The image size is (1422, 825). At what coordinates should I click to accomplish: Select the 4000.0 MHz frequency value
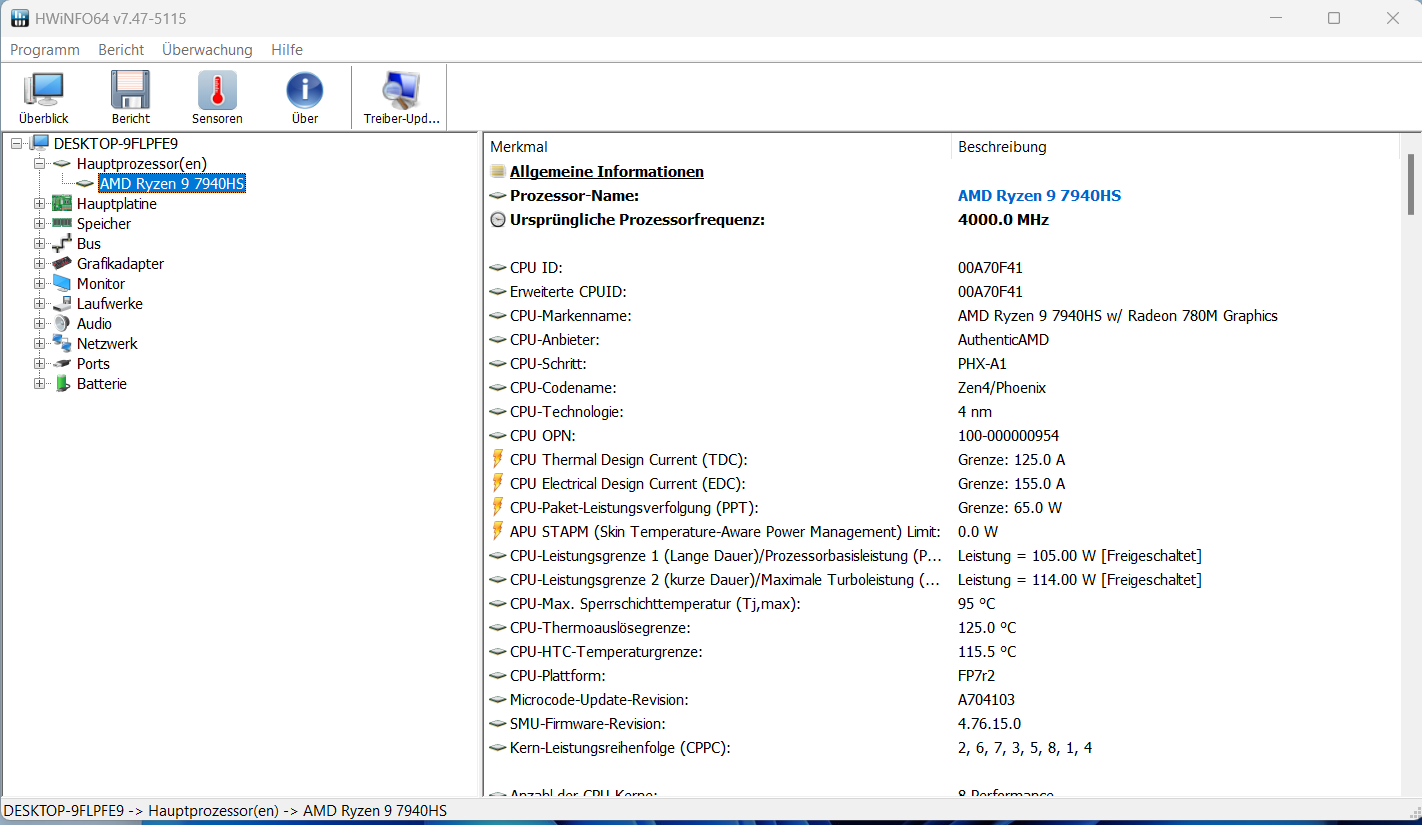click(x=1003, y=219)
